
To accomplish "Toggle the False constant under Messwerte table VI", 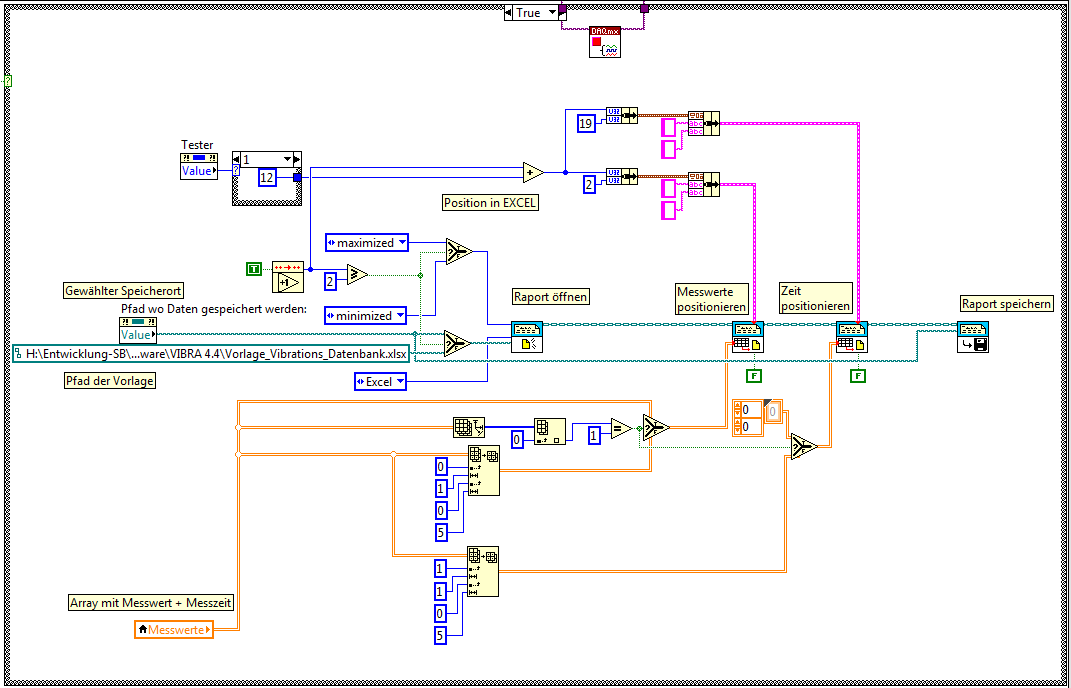I will pos(754,376).
